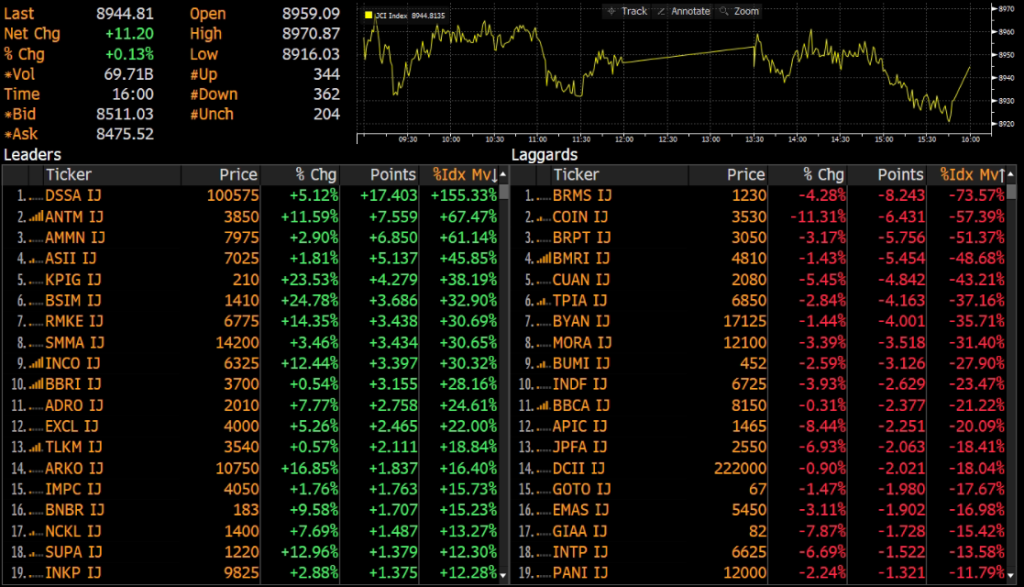The width and height of the screenshot is (1024, 587).
Task: Click the volume bars icon beside ANTM IJ
Action: (33, 216)
